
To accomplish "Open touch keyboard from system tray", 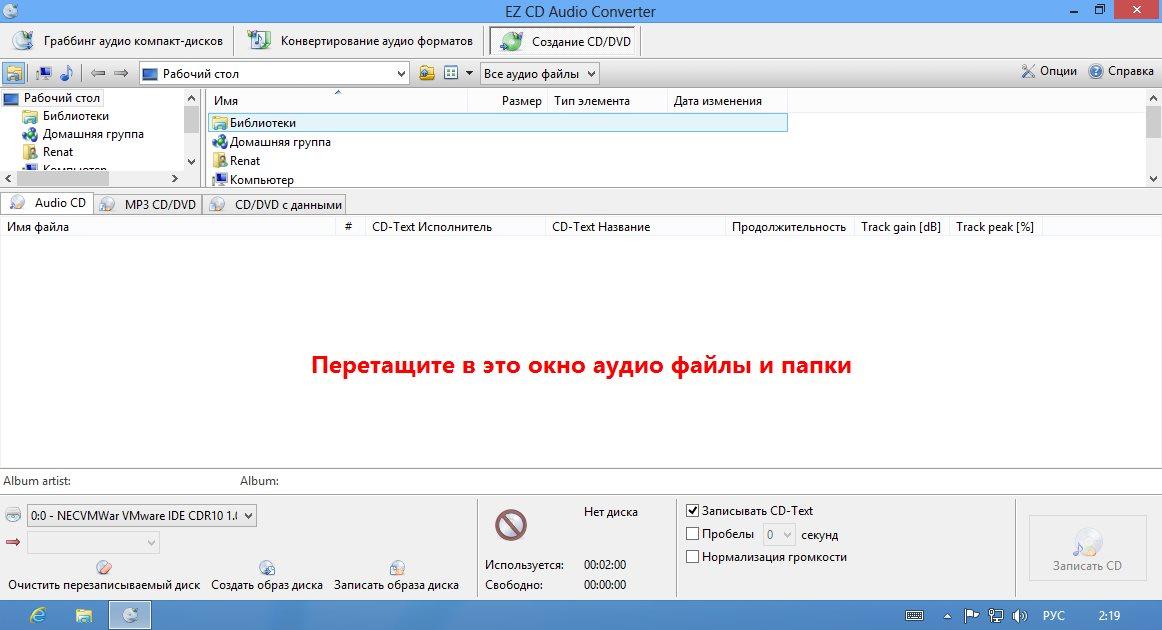I will tap(914, 615).
